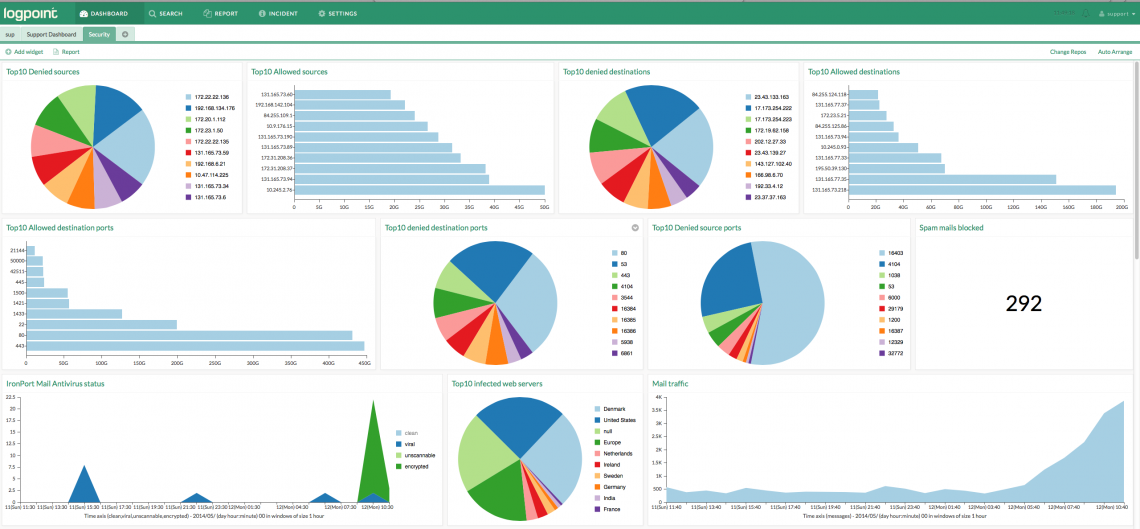
Task: Click the Add widget plus icon
Action: (x=9, y=51)
